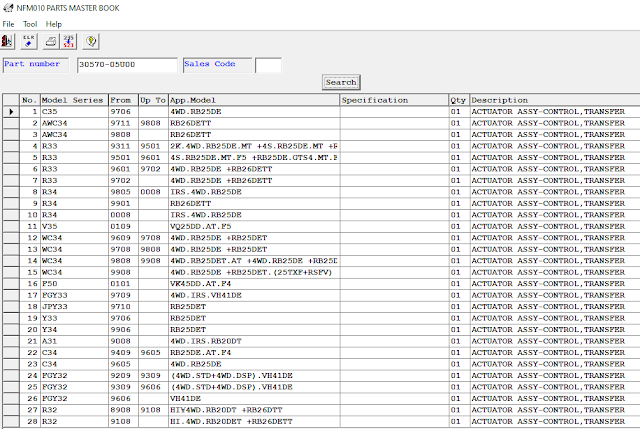Click the Specification column header
Viewport: 640px width, 429px height.
coord(394,100)
